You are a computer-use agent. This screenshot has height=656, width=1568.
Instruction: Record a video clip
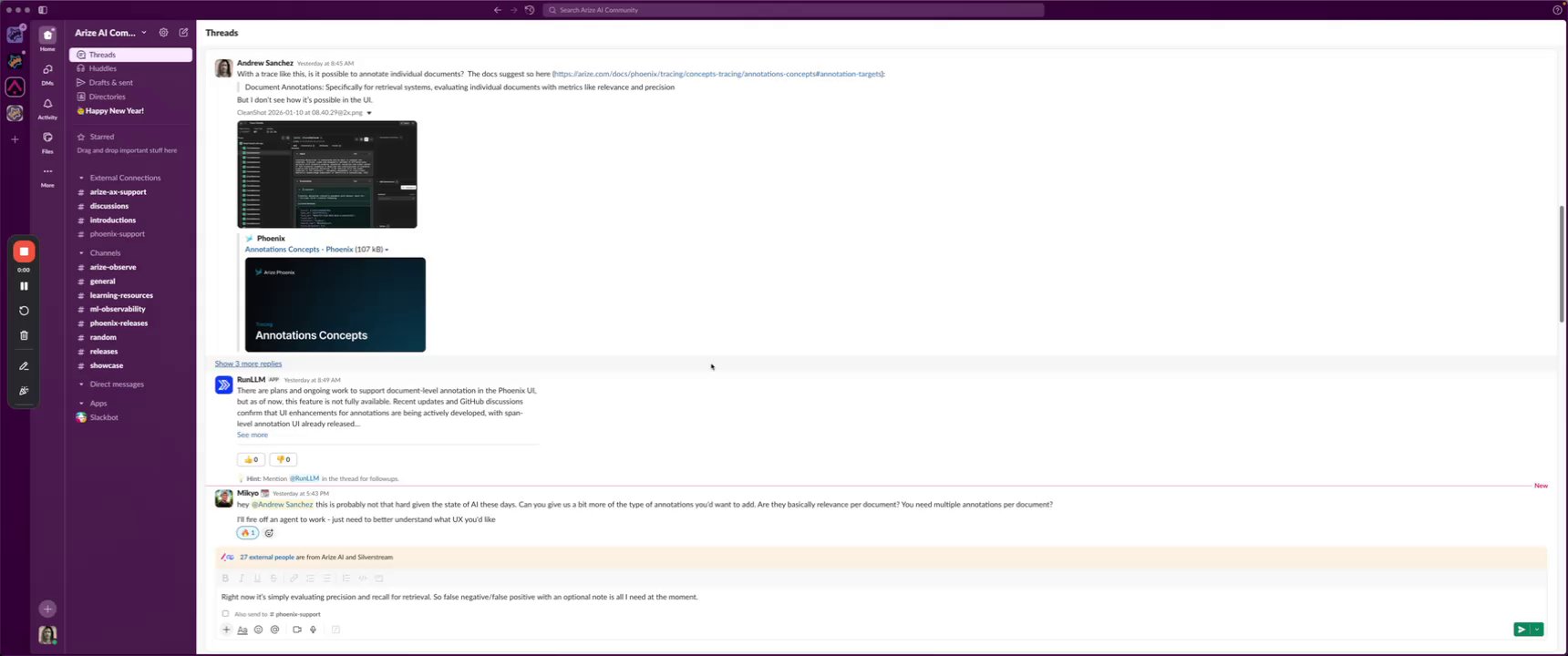click(x=297, y=630)
